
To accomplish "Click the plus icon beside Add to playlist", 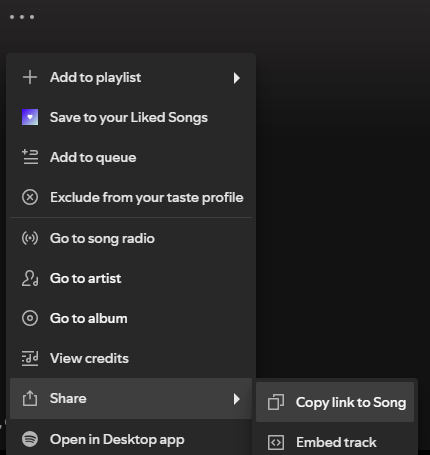I will 30,77.
